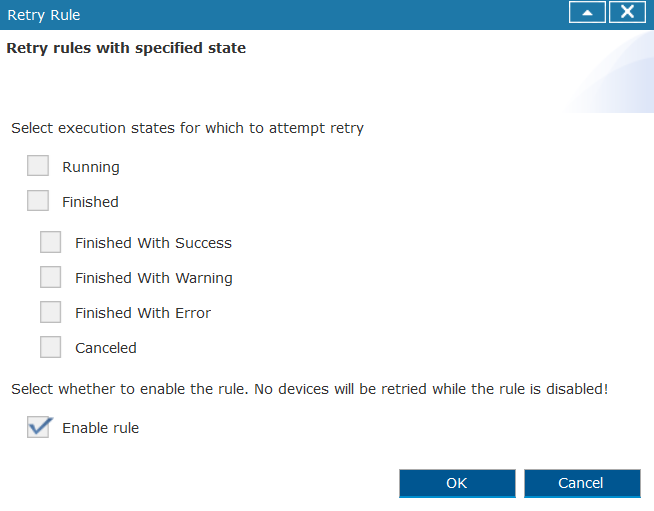
Task: Click the 'Finished With Success' label text
Action: pyautogui.click(x=153, y=243)
